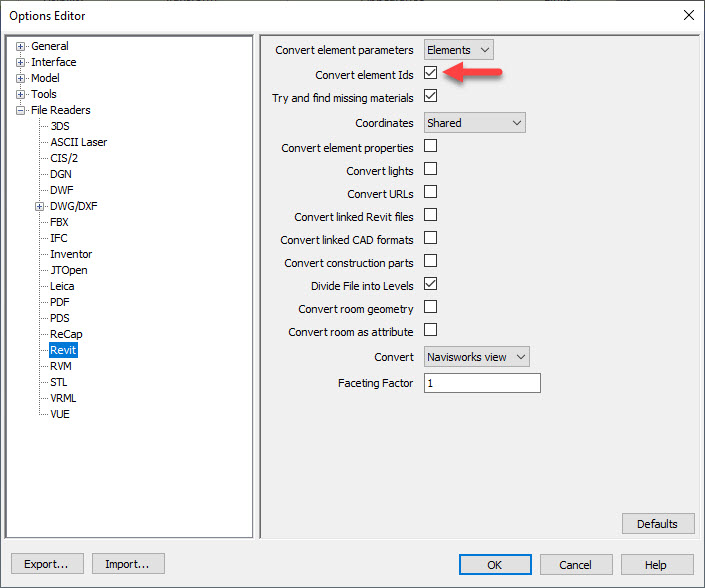Enable Convert room geometry checkbox
This screenshot has height=588, width=705.
coord(431,307)
